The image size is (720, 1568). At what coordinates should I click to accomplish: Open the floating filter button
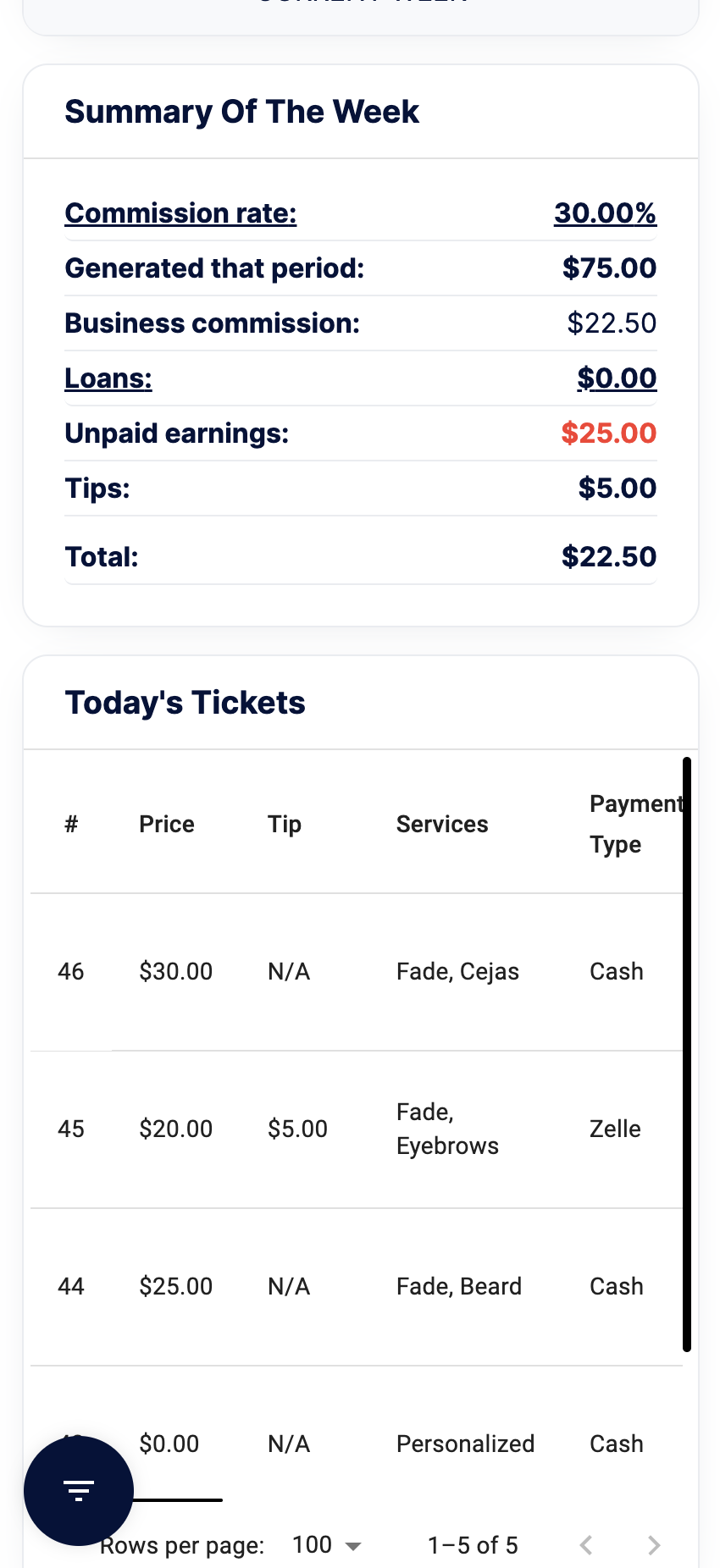point(79,1491)
